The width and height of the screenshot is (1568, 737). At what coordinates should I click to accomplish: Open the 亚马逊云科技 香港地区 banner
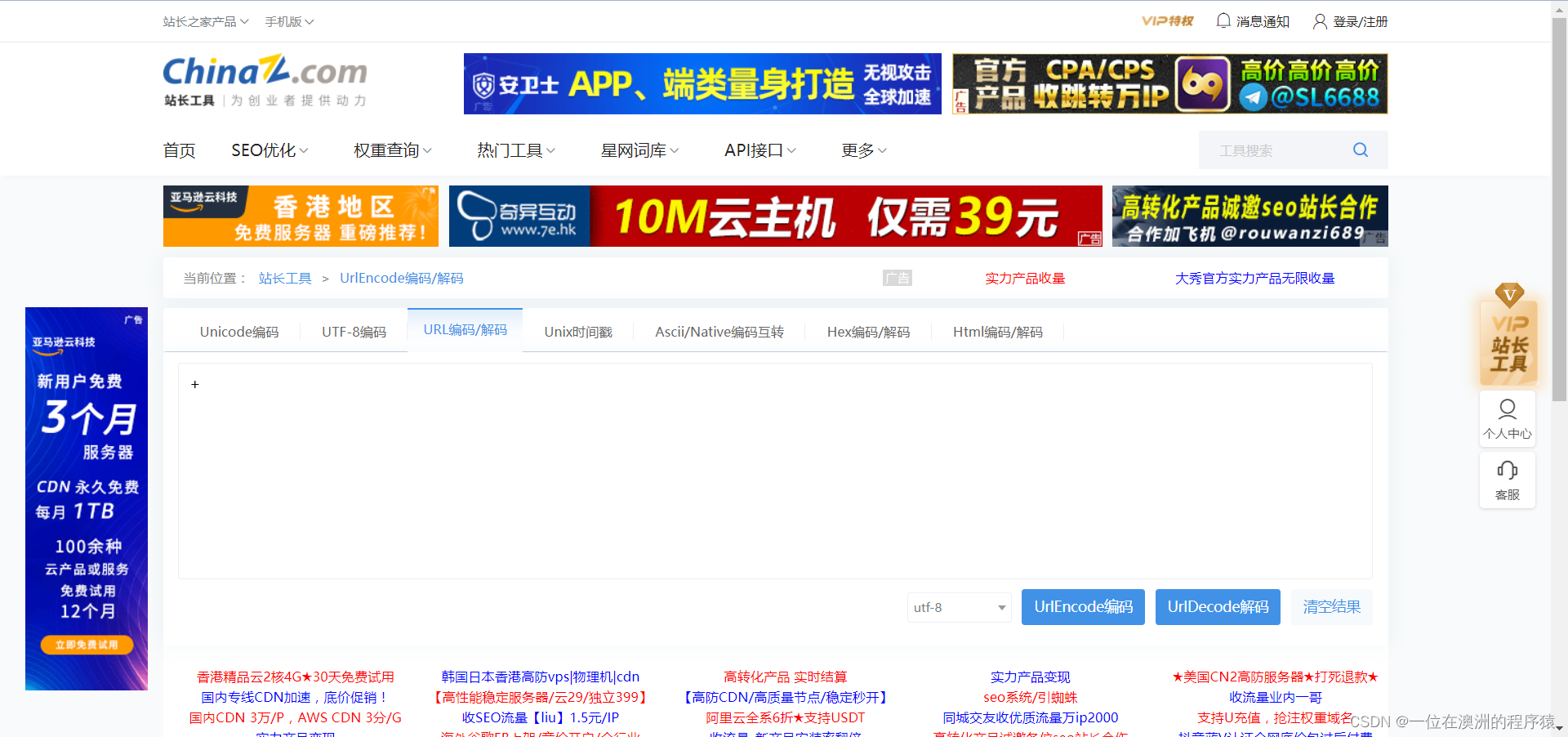[301, 217]
